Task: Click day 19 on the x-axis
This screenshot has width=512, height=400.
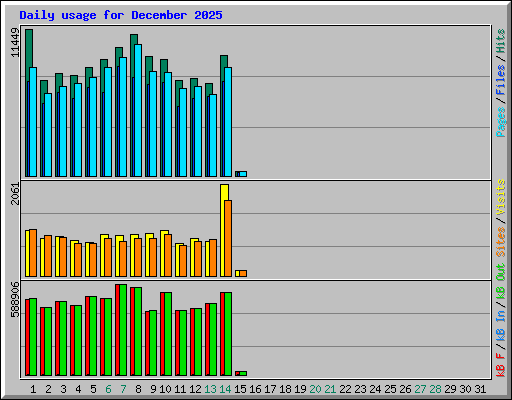Action: 300,389
